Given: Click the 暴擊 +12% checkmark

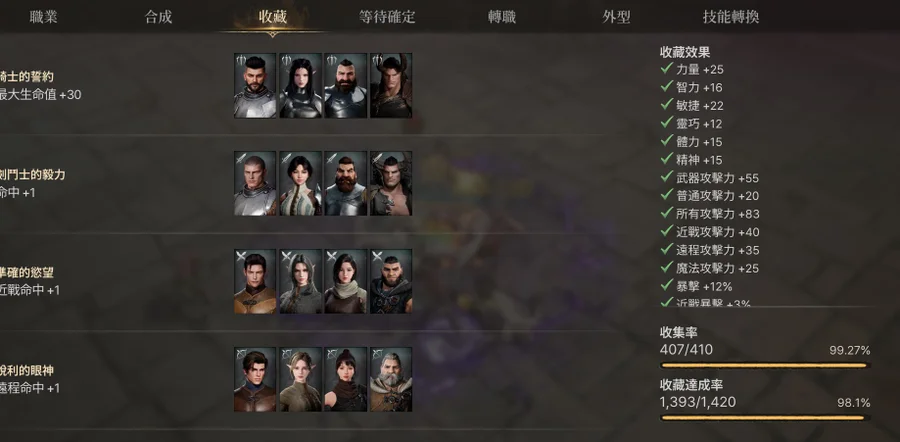Looking at the screenshot, I should click(x=666, y=285).
